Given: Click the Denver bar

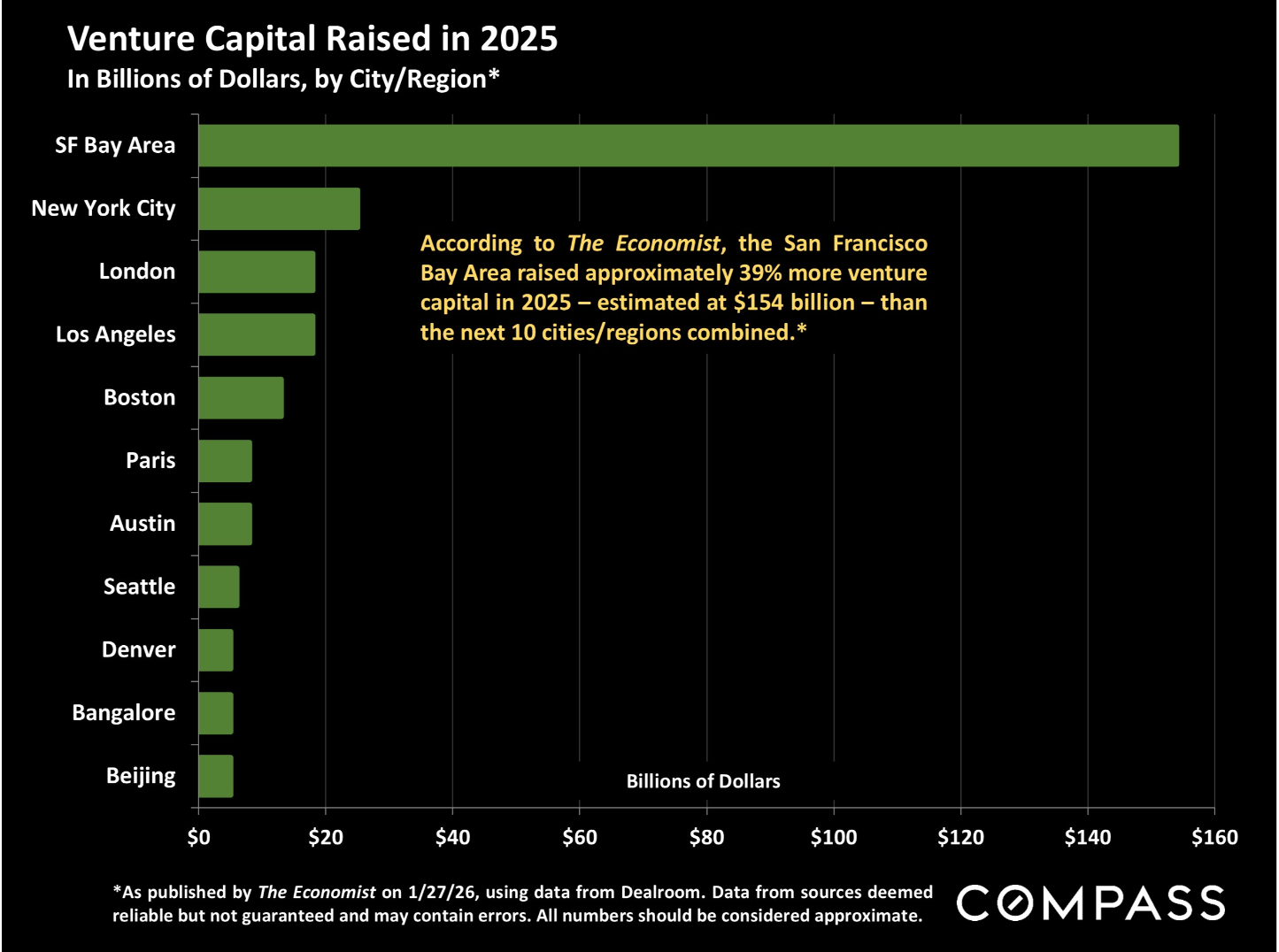Looking at the screenshot, I should (x=216, y=650).
